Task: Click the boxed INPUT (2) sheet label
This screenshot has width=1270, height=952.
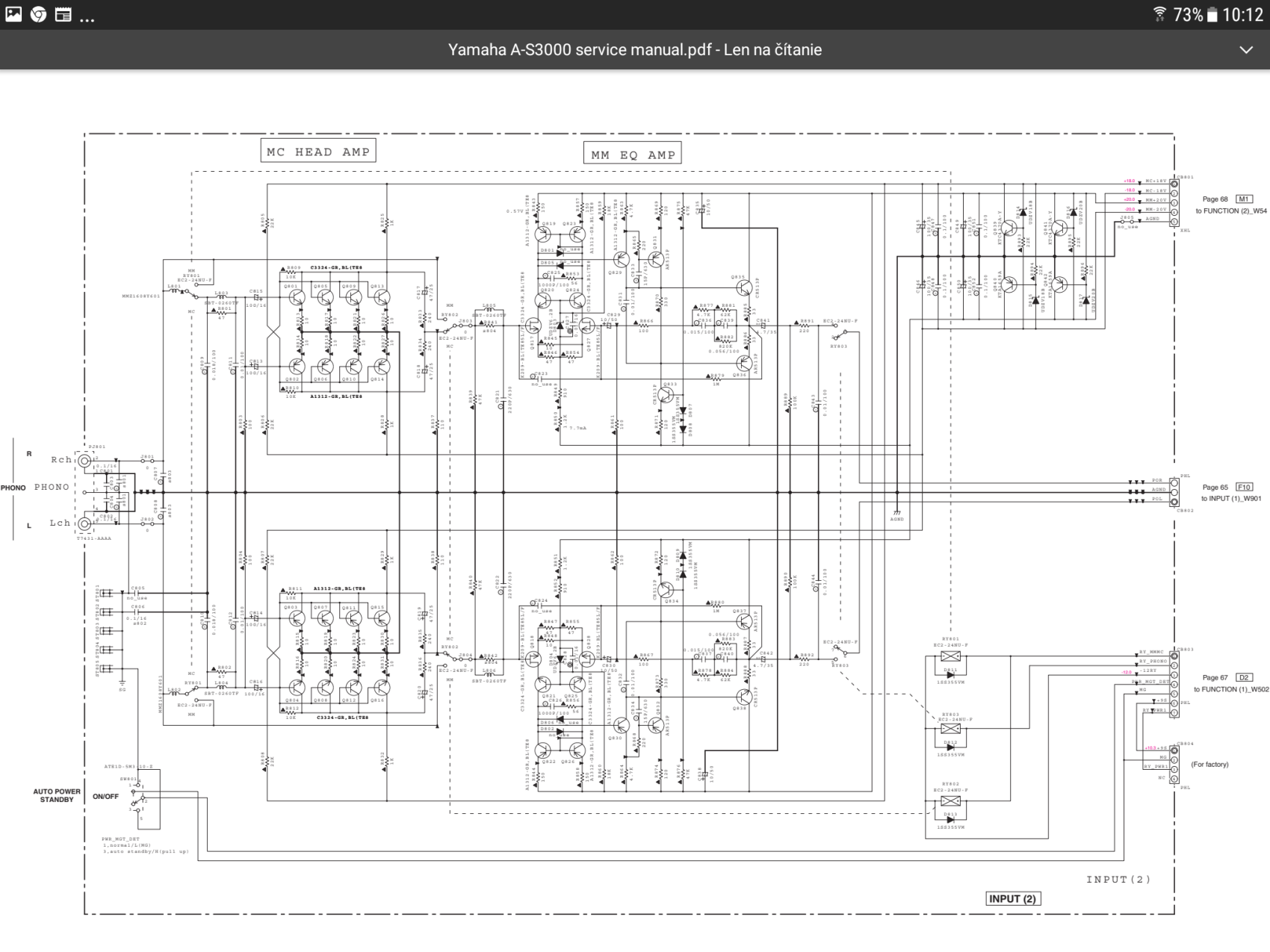Action: (x=1012, y=898)
